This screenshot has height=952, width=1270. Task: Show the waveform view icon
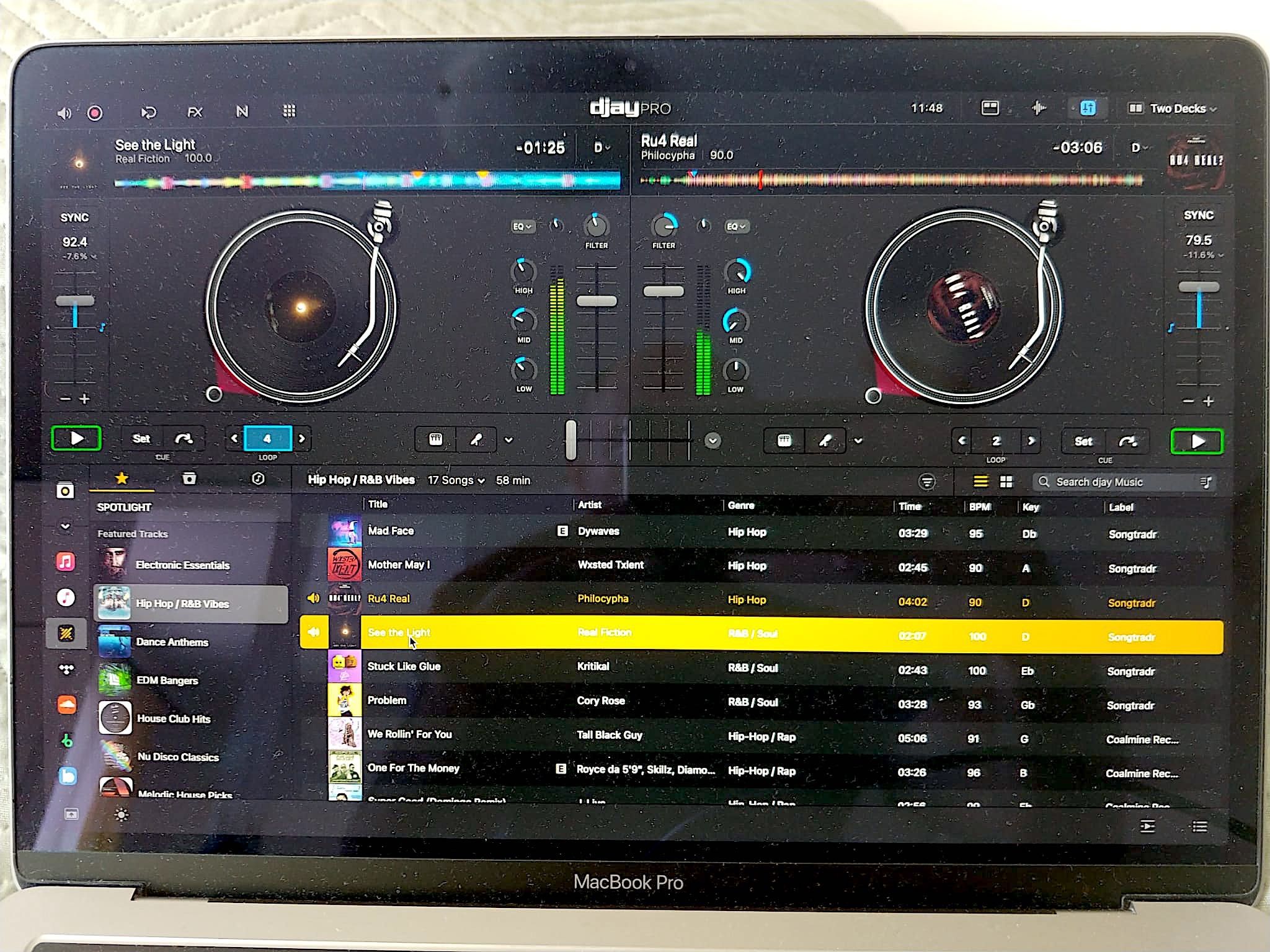coord(1039,108)
